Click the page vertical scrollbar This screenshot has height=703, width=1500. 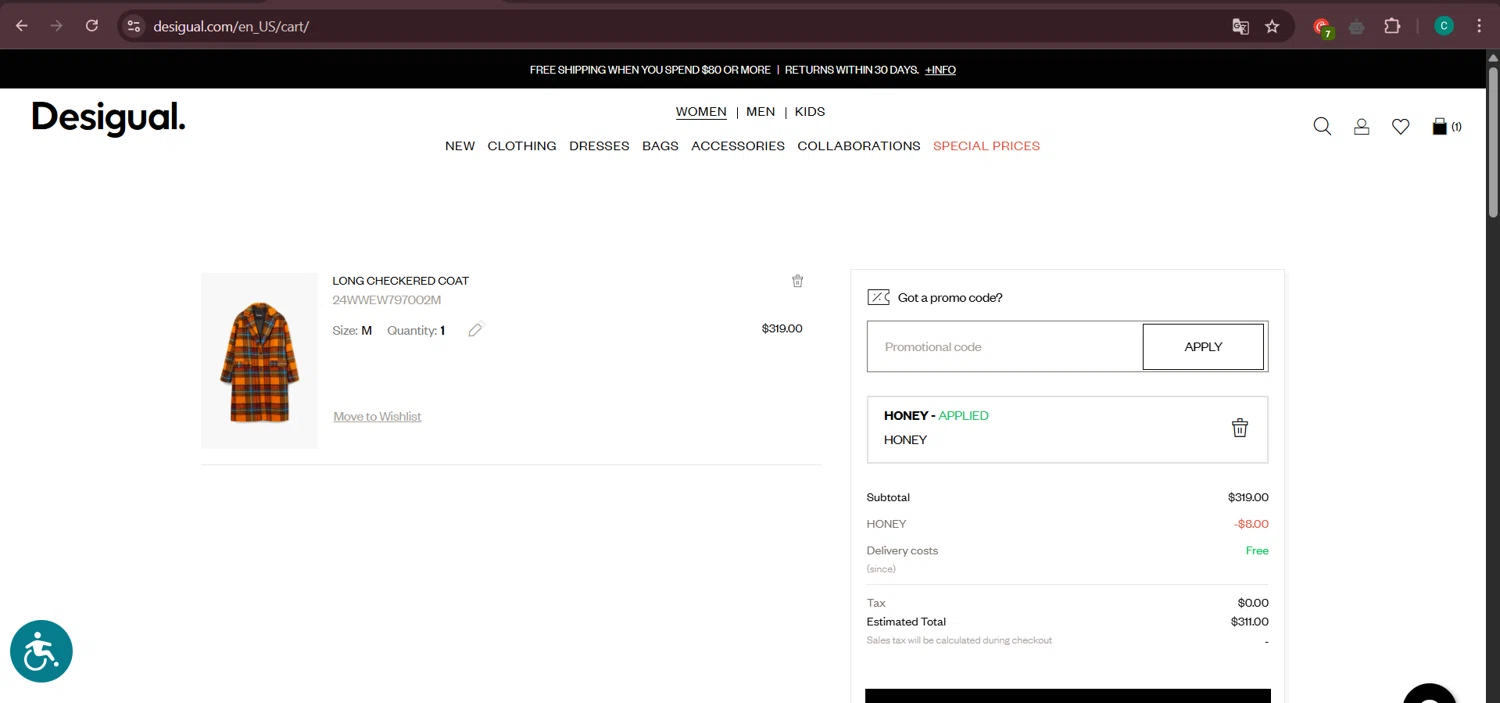(1493, 141)
